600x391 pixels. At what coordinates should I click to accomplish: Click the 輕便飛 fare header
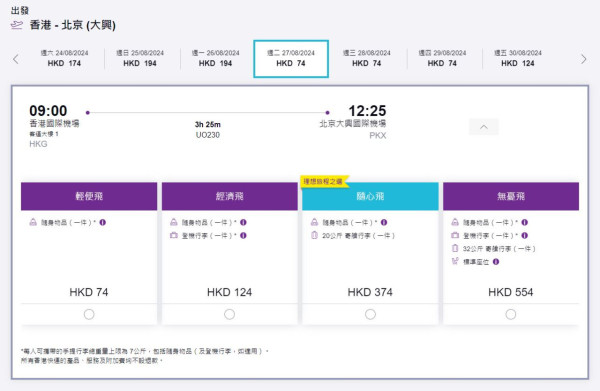[x=89, y=196]
